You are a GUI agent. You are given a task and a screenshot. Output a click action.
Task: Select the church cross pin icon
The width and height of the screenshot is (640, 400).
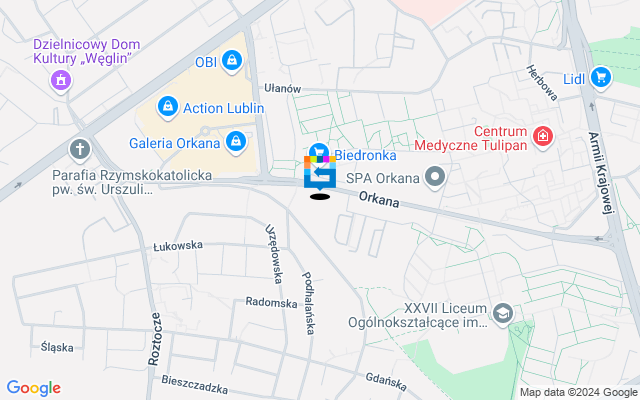point(80,149)
